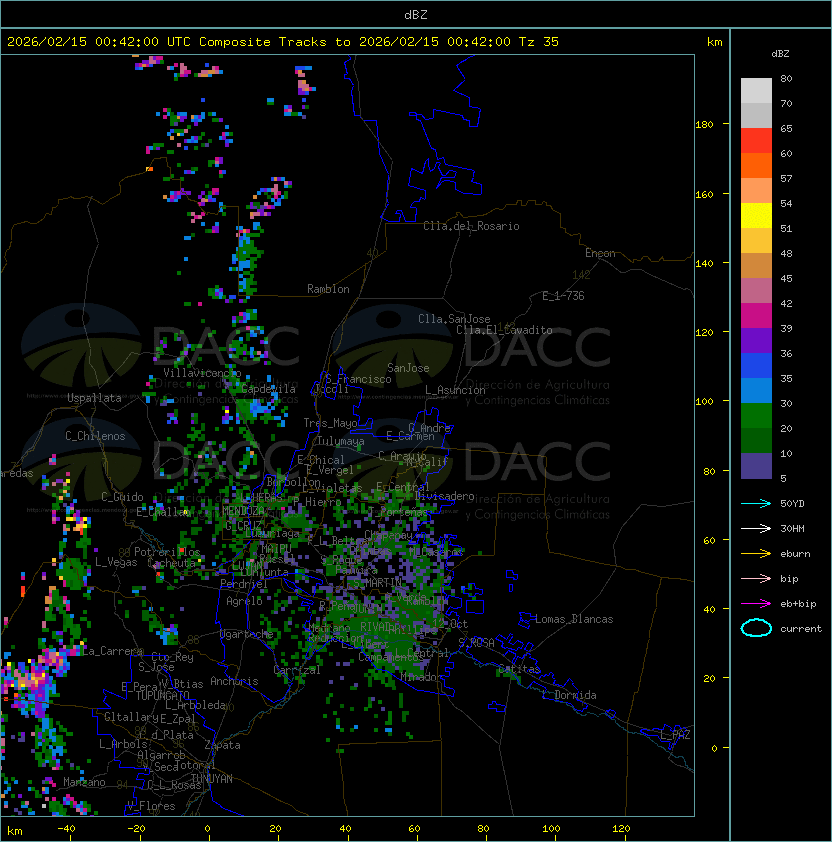832x842 pixels.
Task: Click the 'Anchoris' map label
Action: tap(234, 681)
